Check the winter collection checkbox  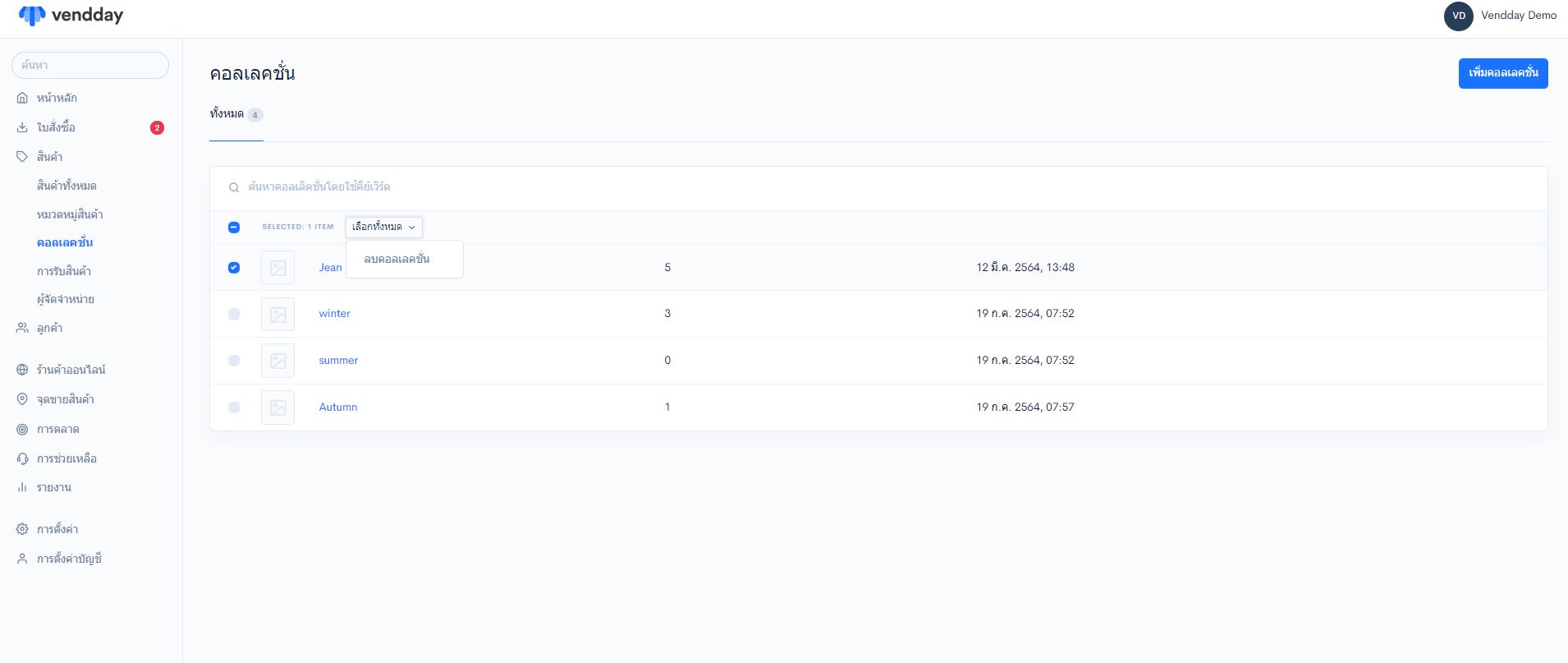point(234,314)
